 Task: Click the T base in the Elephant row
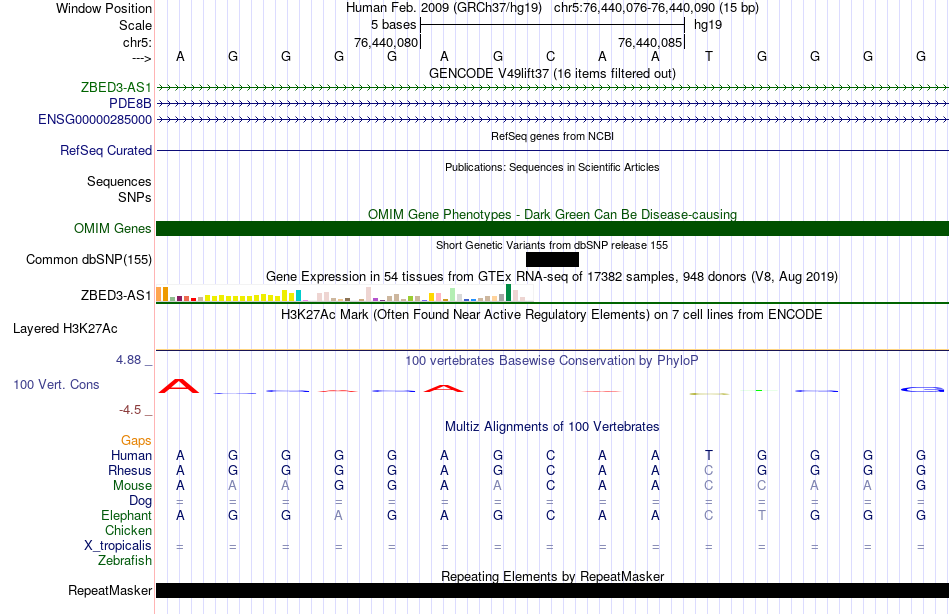click(762, 515)
